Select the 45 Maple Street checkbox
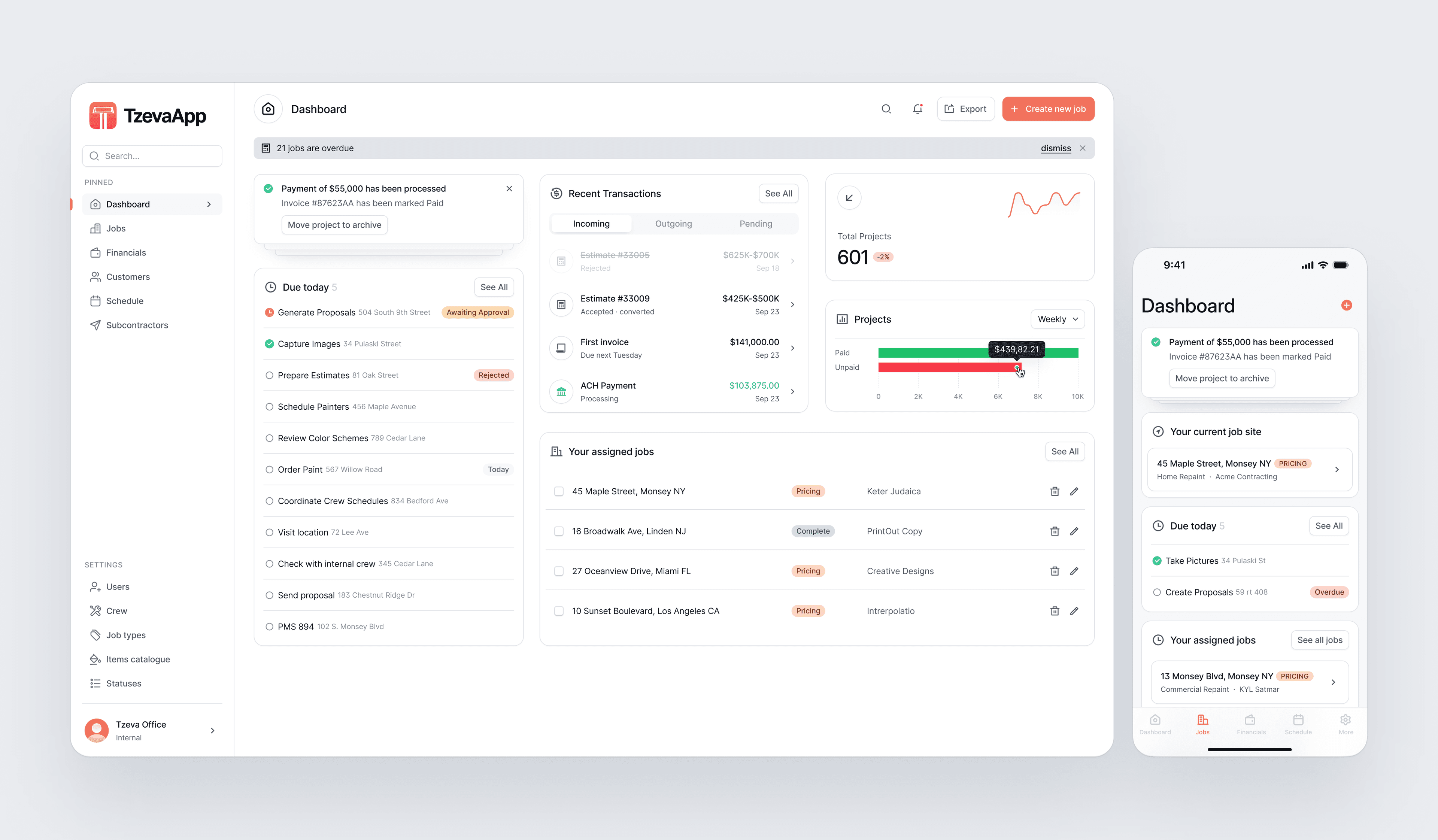This screenshot has width=1438, height=840. [x=559, y=491]
